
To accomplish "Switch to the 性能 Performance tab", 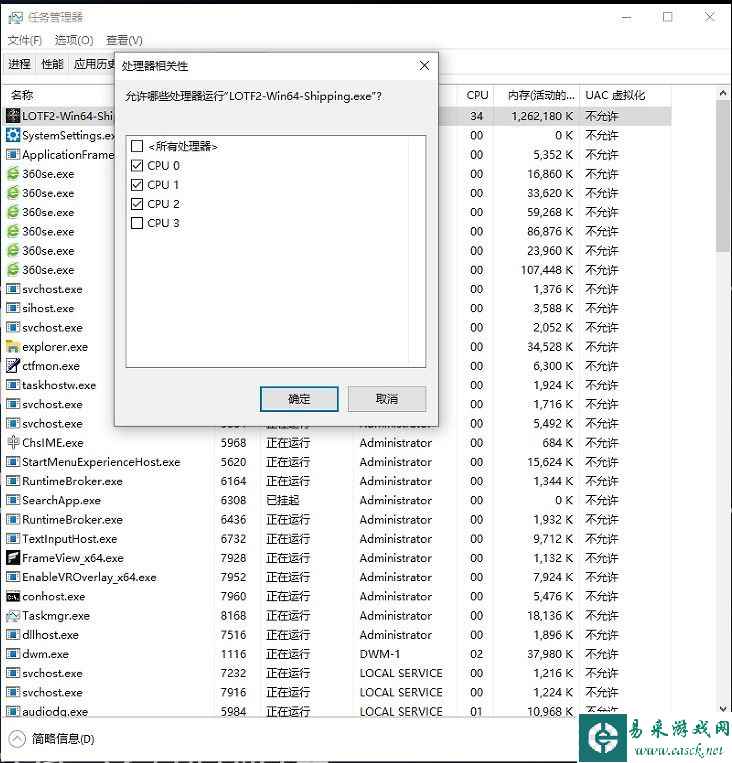I will (53, 64).
